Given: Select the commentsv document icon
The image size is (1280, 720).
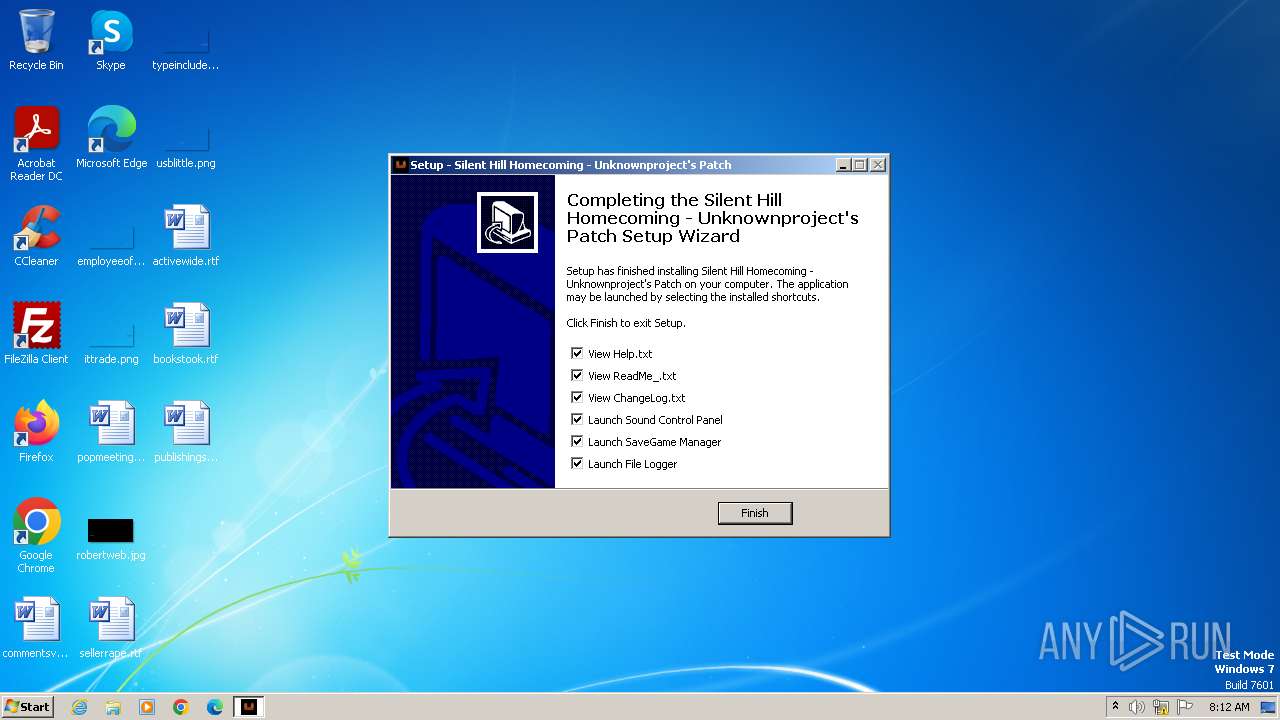Looking at the screenshot, I should click(36, 628).
